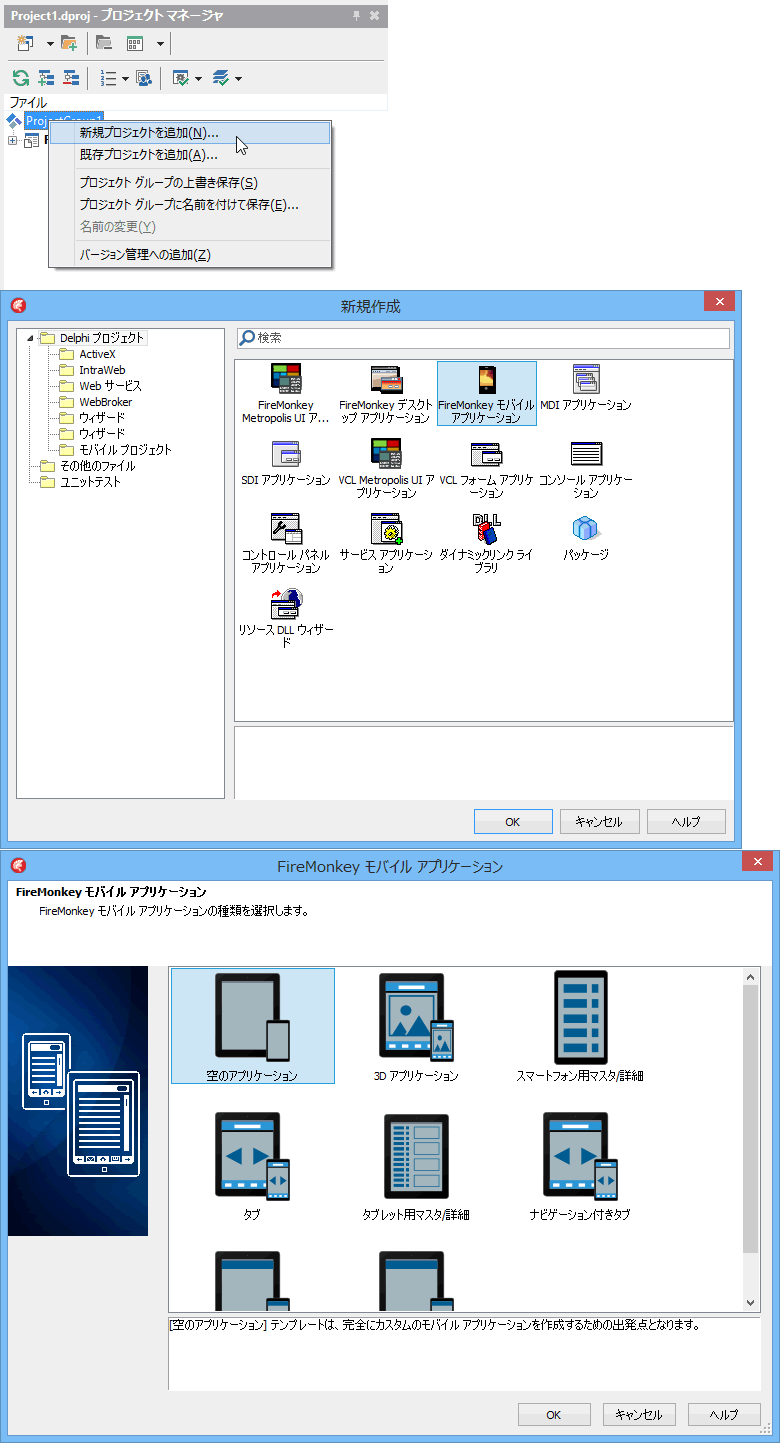Choose 既存プロジェクトを追加 from context menu
Viewport: 780px width, 1443px height.
[149, 155]
